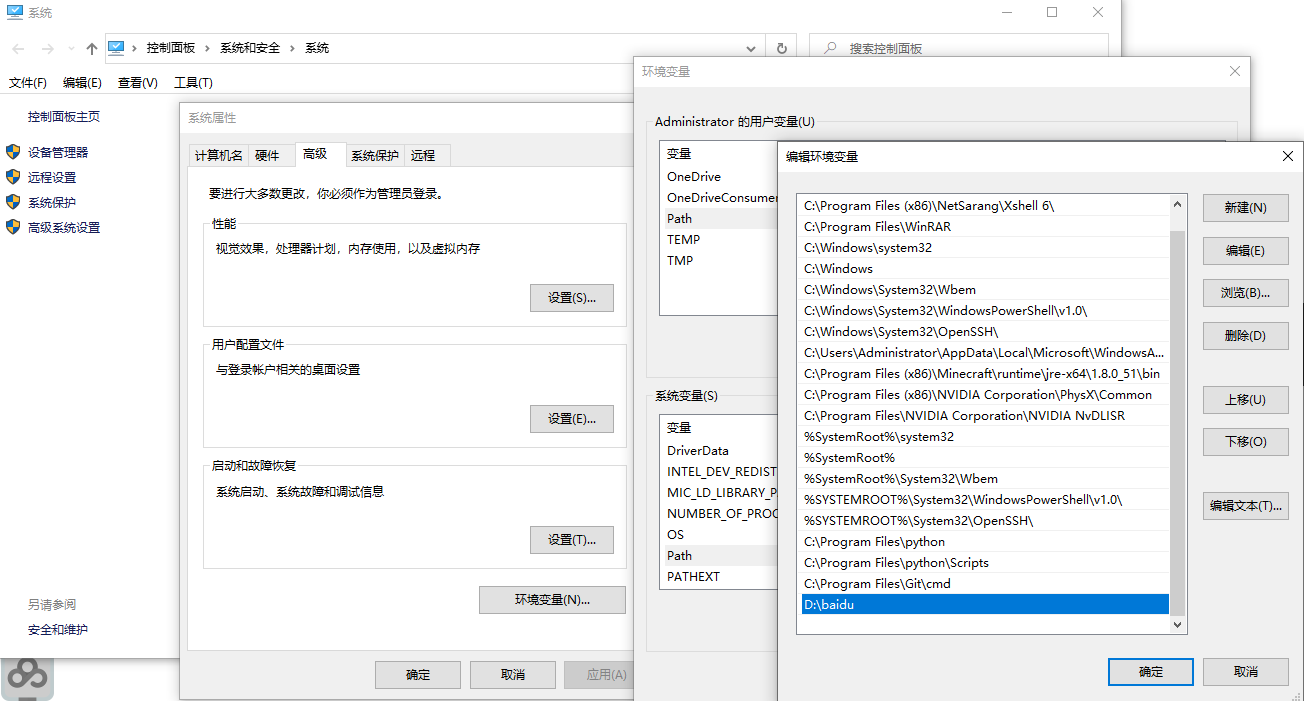Viewport: 1304px width, 701px height.
Task: Click the back arrow in the System window
Action: [x=18, y=48]
